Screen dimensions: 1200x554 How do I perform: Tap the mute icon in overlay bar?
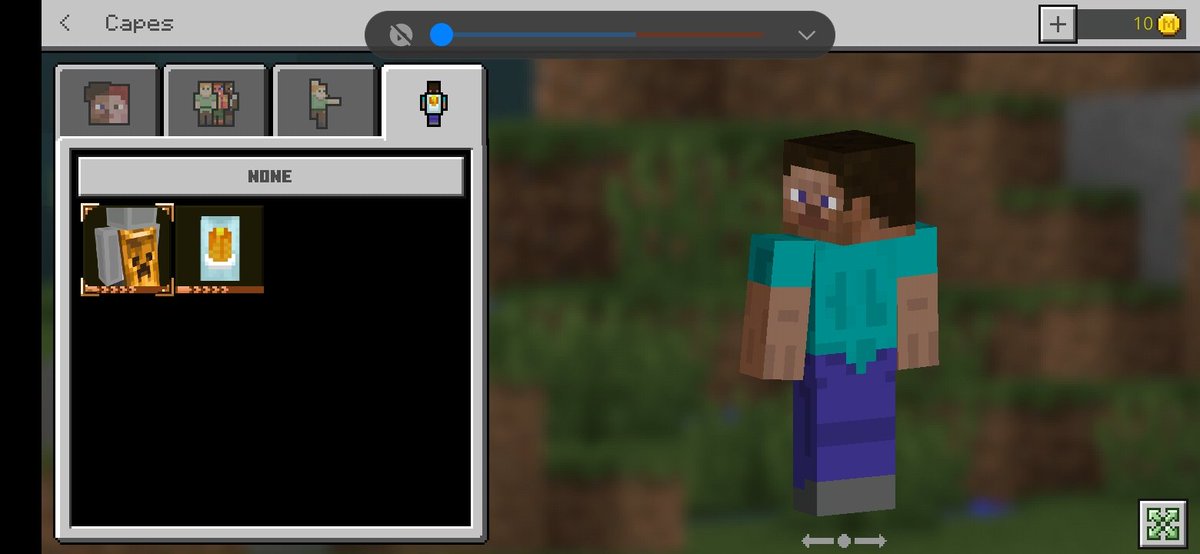click(402, 35)
